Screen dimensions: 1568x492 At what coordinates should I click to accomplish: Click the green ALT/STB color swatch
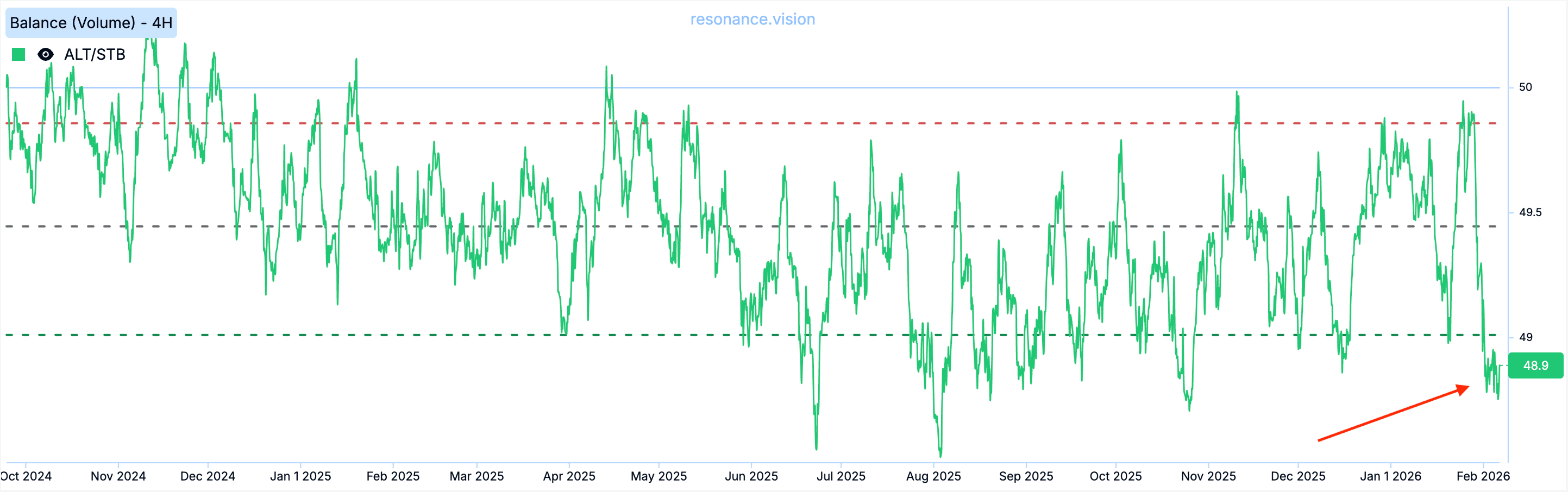18,55
